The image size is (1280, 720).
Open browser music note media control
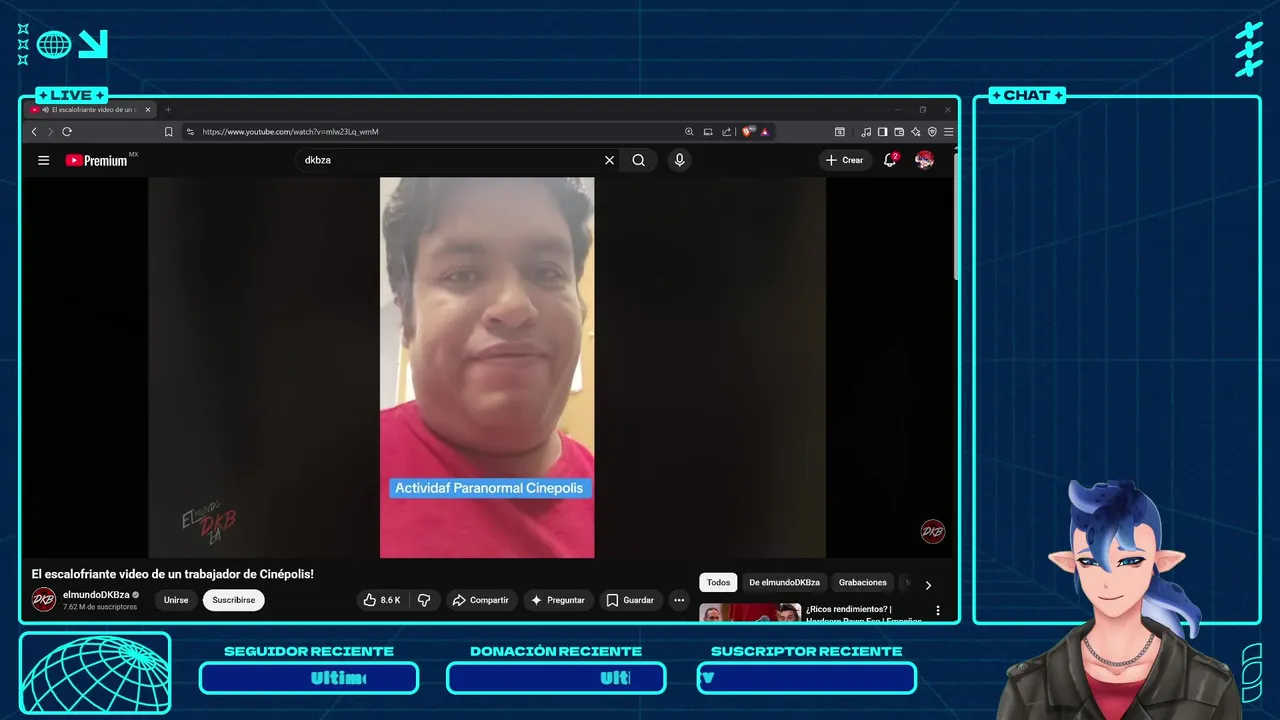click(866, 132)
